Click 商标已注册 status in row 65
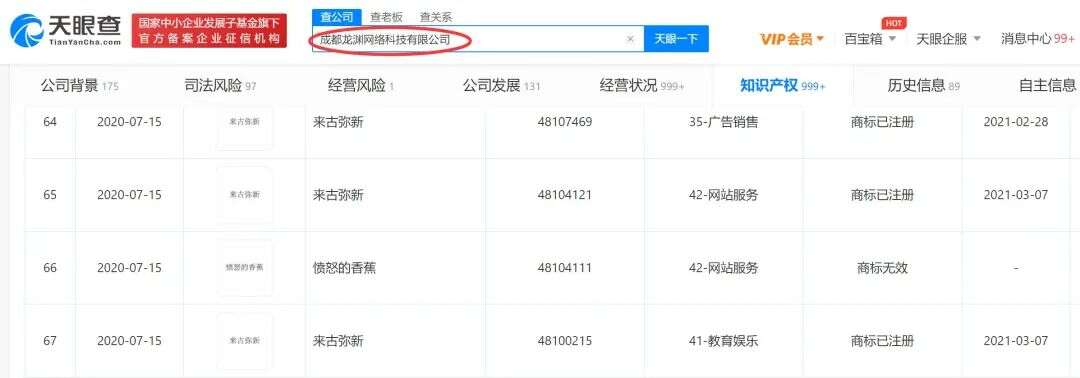This screenshot has width=1080, height=378. click(882, 195)
